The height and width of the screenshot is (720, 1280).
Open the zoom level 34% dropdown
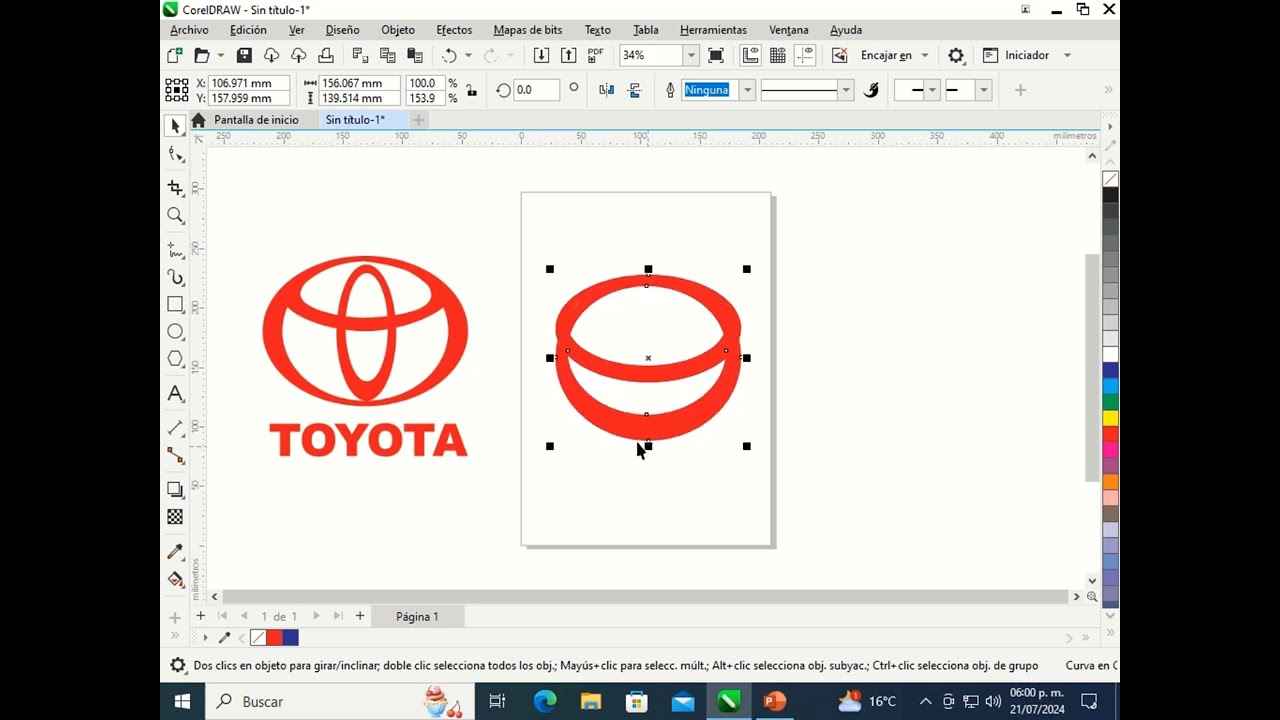tap(691, 56)
